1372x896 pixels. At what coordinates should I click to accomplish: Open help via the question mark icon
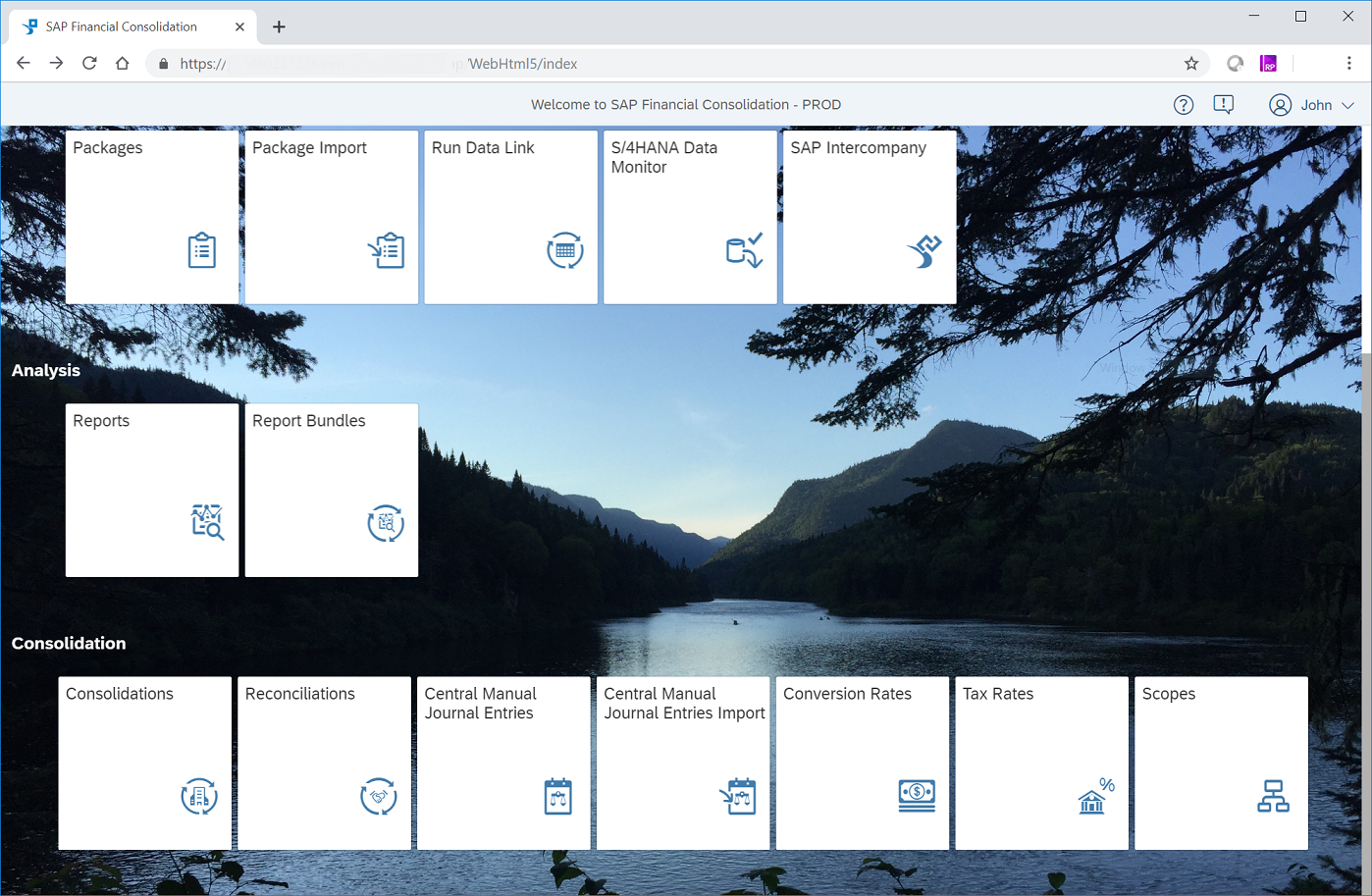pyautogui.click(x=1184, y=105)
